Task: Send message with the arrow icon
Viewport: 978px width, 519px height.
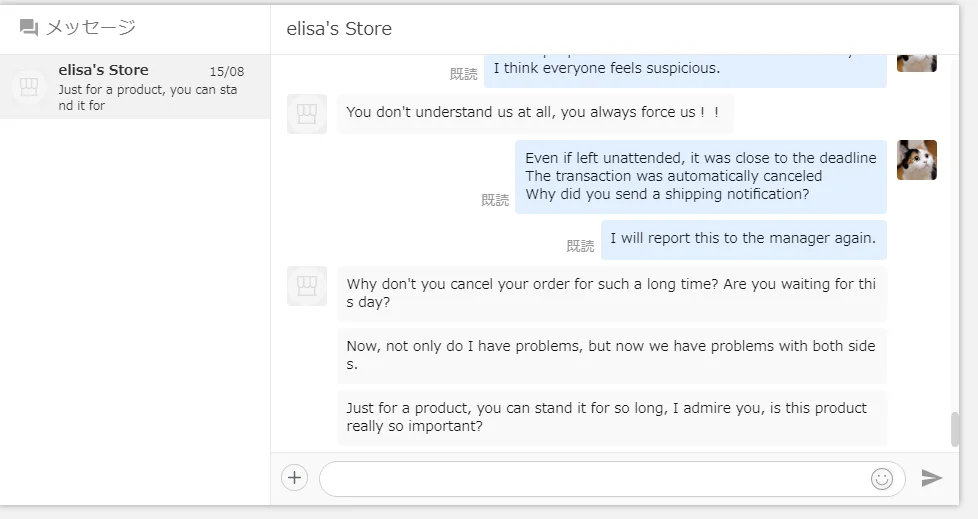Action: [931, 478]
